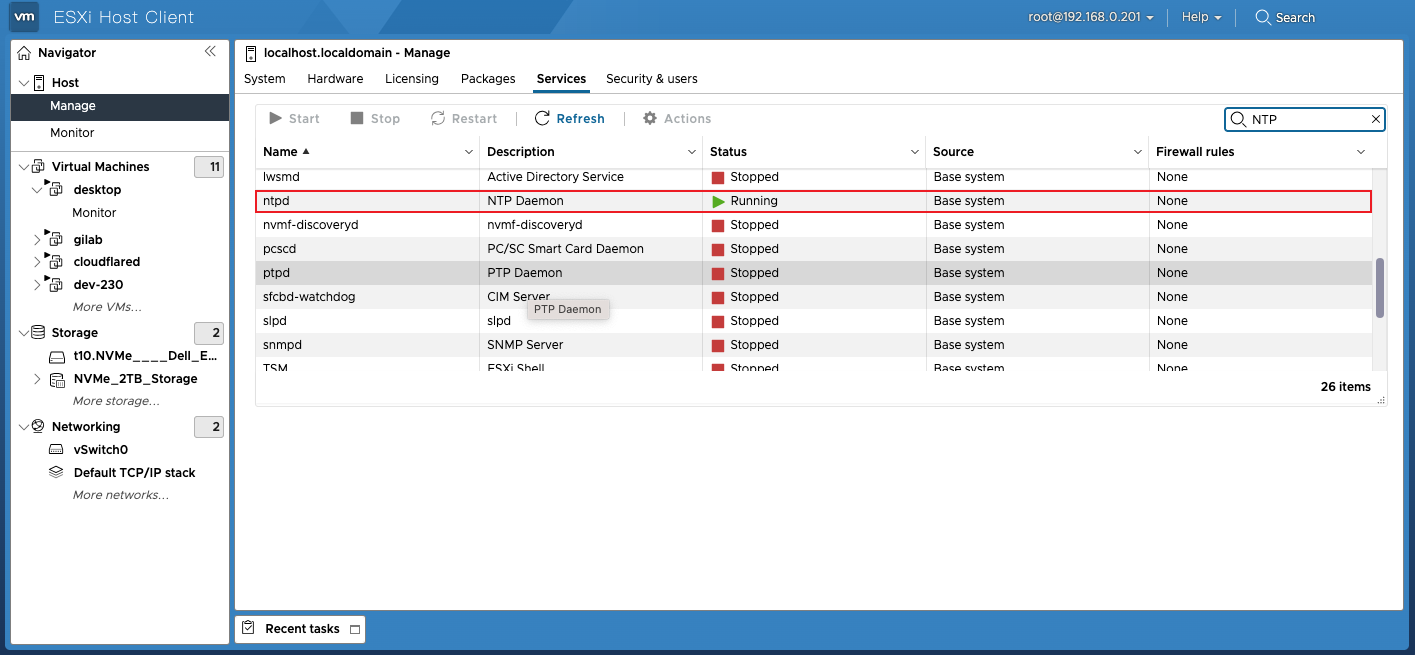This screenshot has width=1415, height=655.
Task: Click the global Search magnifier icon
Action: point(1263,17)
